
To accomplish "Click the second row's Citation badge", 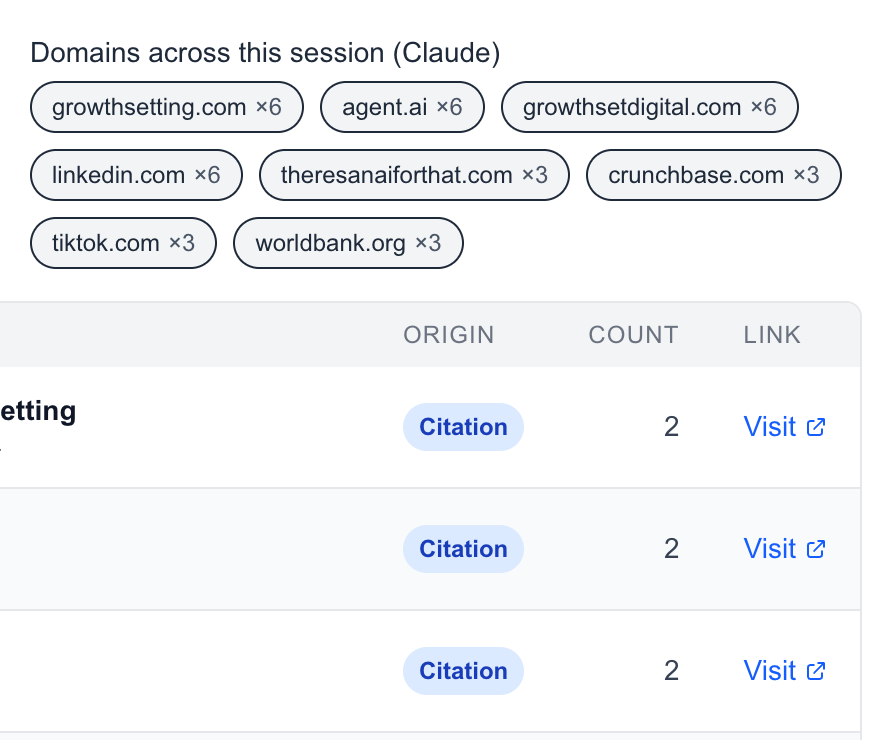I will click(x=463, y=549).
